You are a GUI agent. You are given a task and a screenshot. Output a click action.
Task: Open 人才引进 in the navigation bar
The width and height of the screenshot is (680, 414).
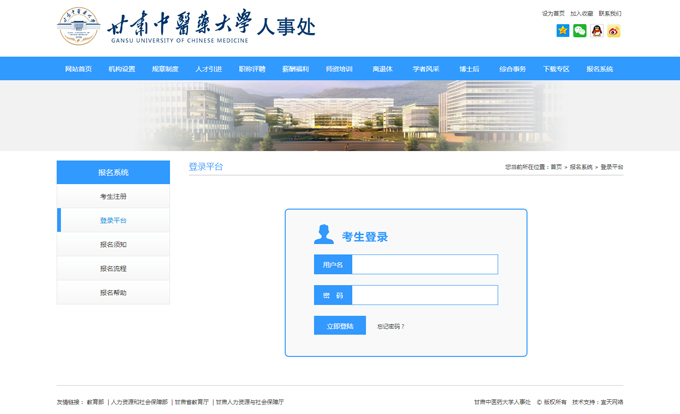(209, 69)
